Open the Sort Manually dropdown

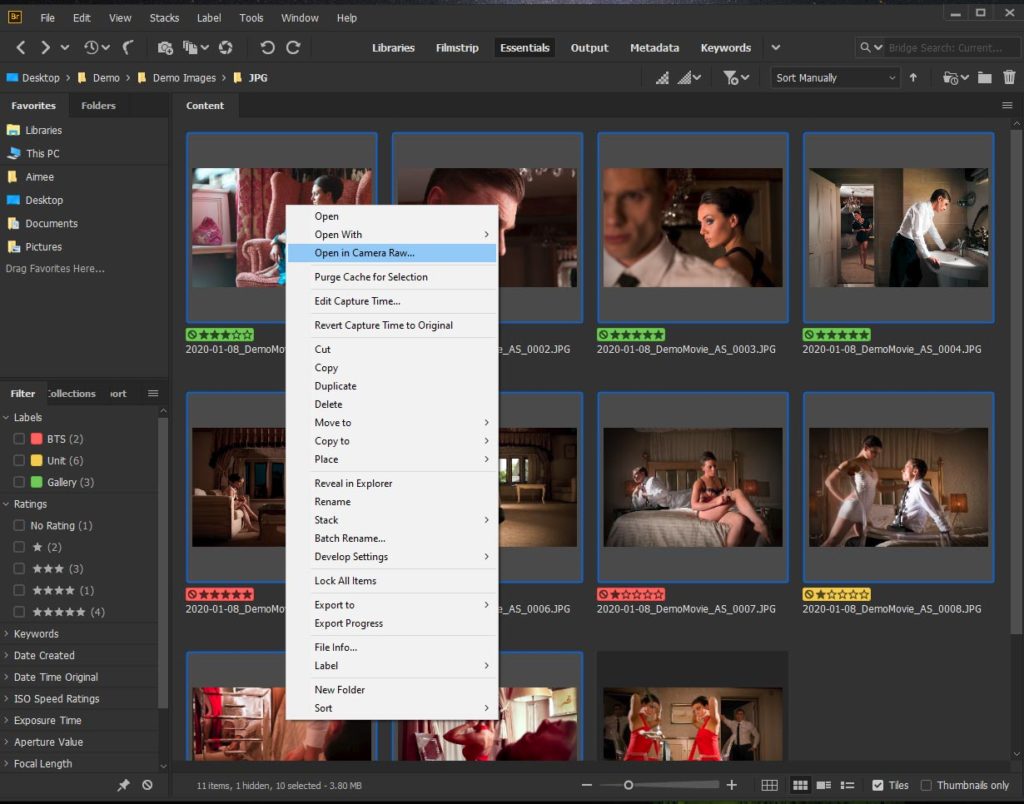click(x=835, y=78)
